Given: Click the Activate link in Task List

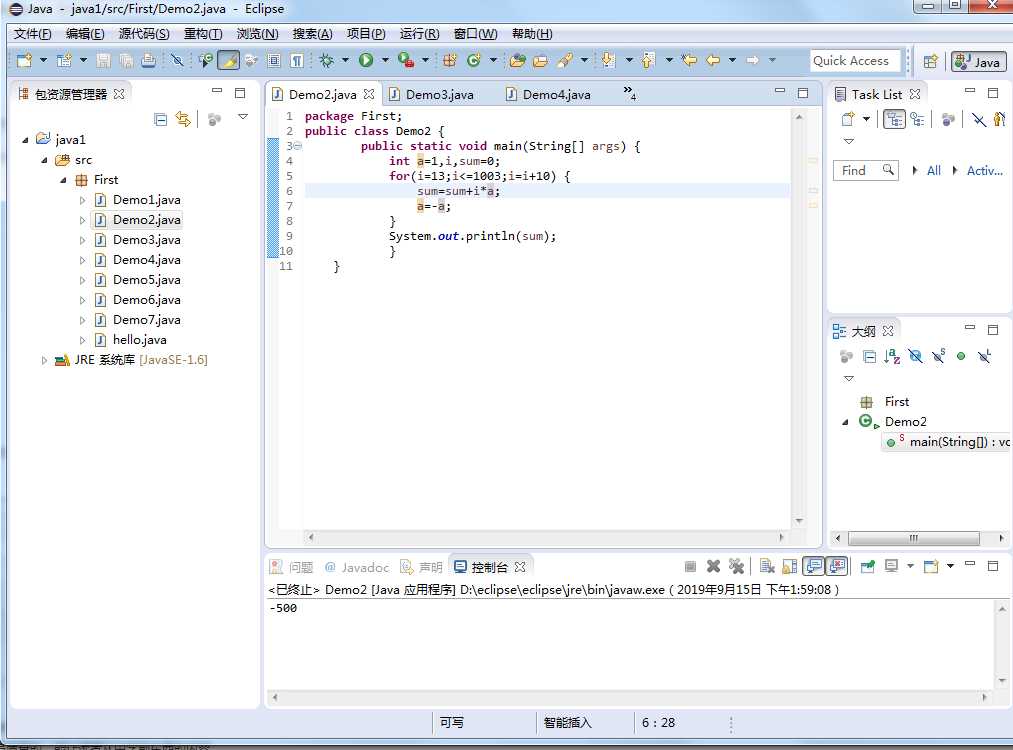Looking at the screenshot, I should (985, 171).
